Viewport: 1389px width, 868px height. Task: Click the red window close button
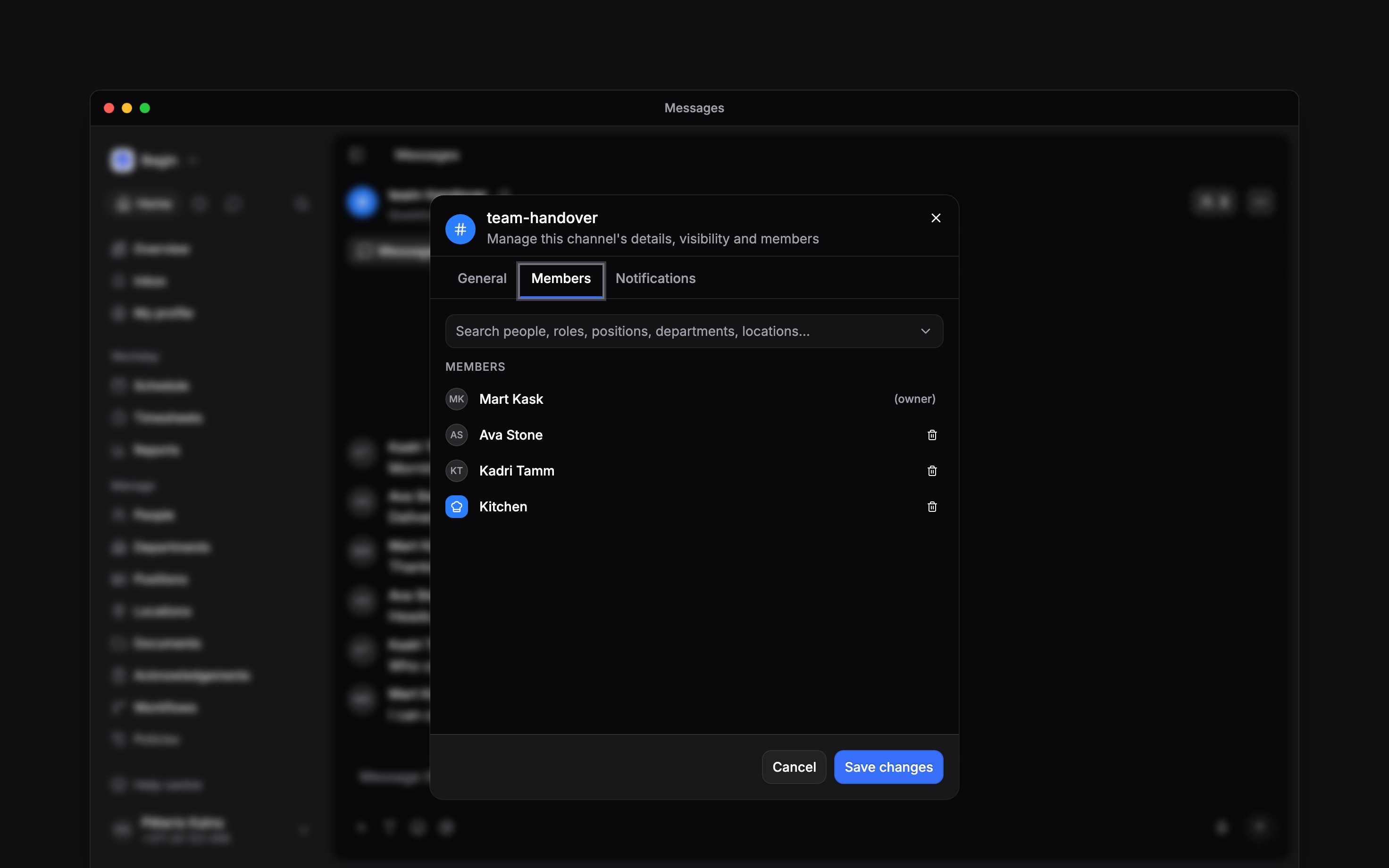click(109, 108)
